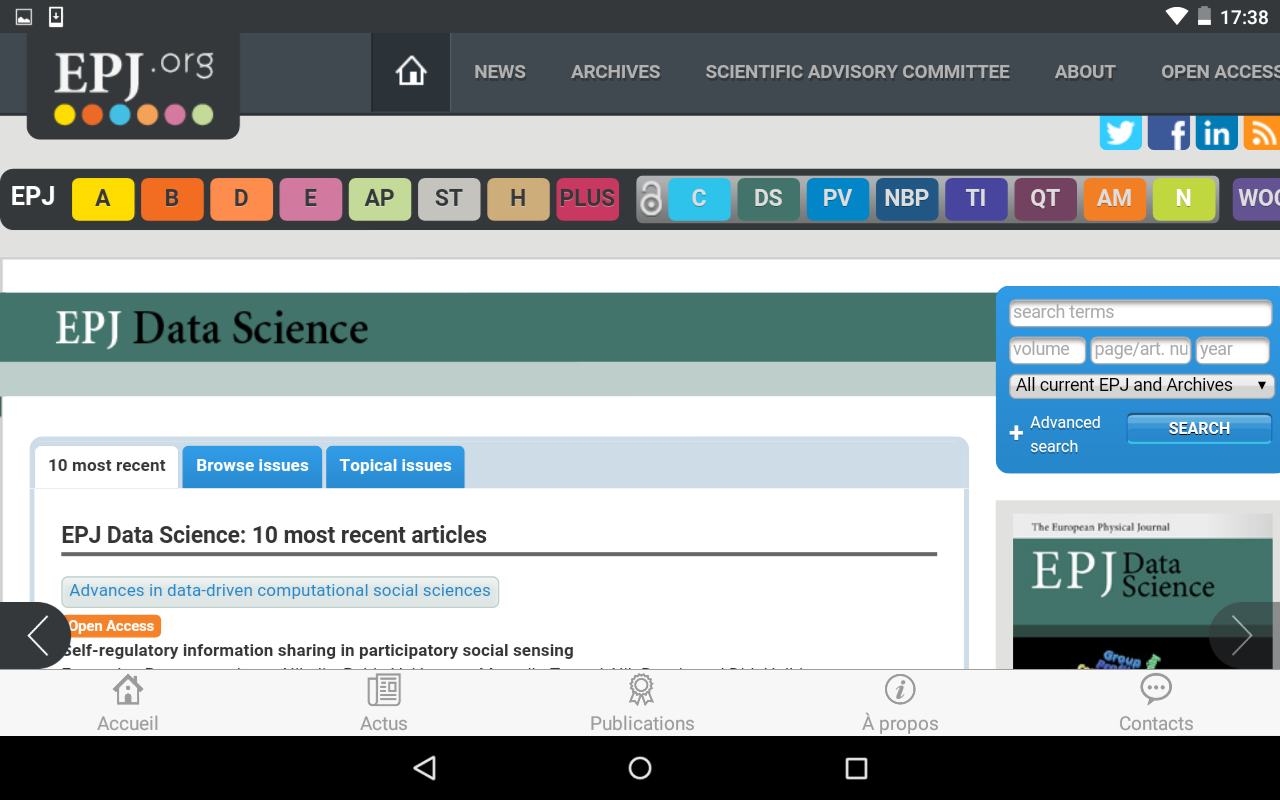Tap the Android back navigation button
Image resolution: width=1280 pixels, height=800 pixels.
pyautogui.click(x=424, y=768)
